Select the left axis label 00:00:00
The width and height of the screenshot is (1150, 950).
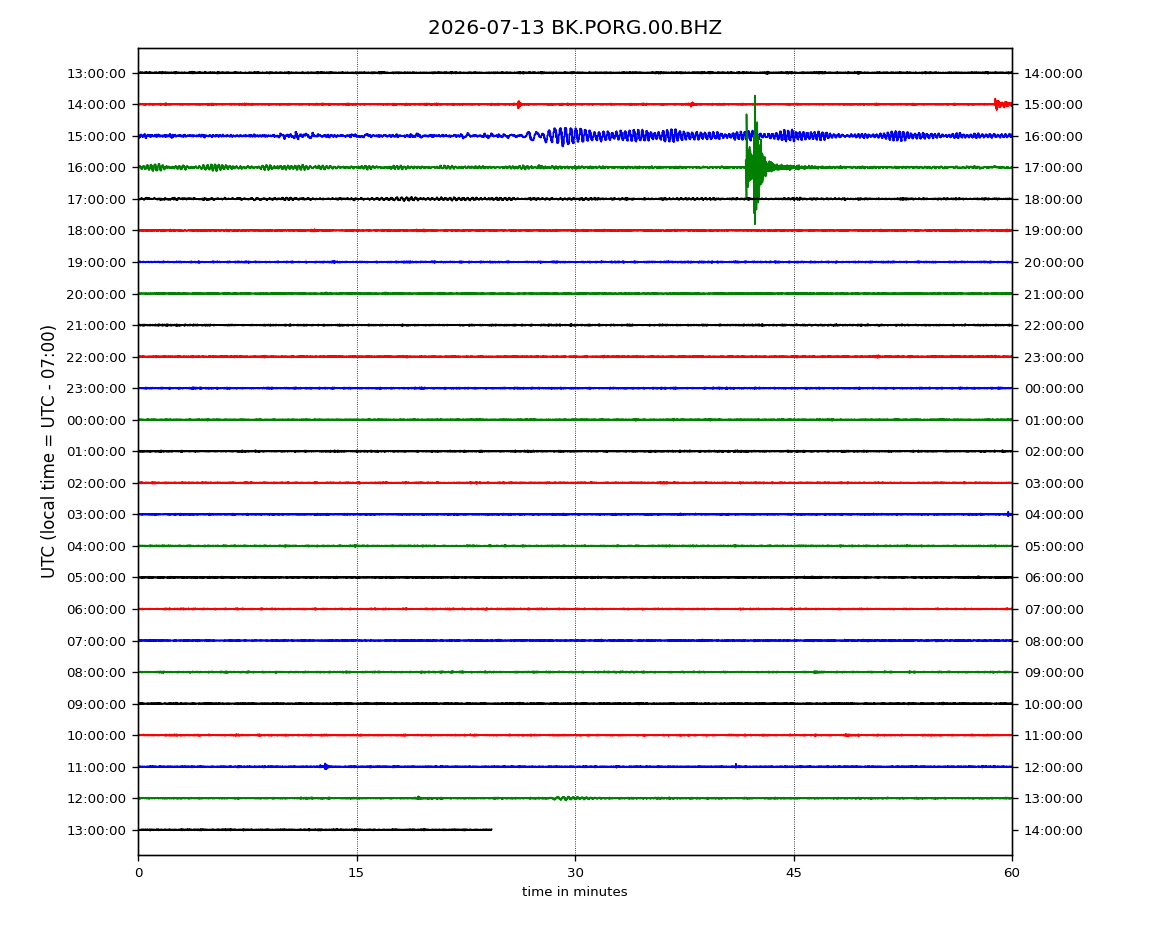pos(96,420)
